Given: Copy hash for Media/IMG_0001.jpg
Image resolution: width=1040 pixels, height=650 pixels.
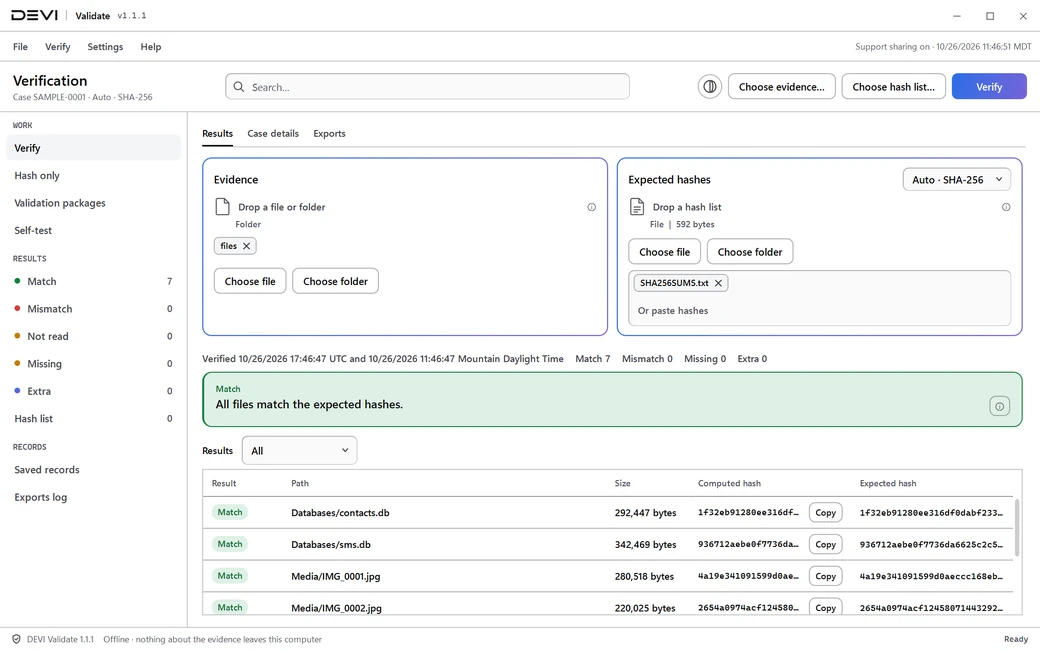Looking at the screenshot, I should click(x=826, y=576).
